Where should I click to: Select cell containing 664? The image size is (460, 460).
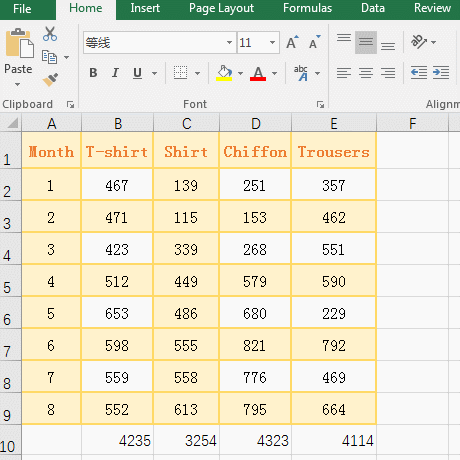[x=334, y=409]
